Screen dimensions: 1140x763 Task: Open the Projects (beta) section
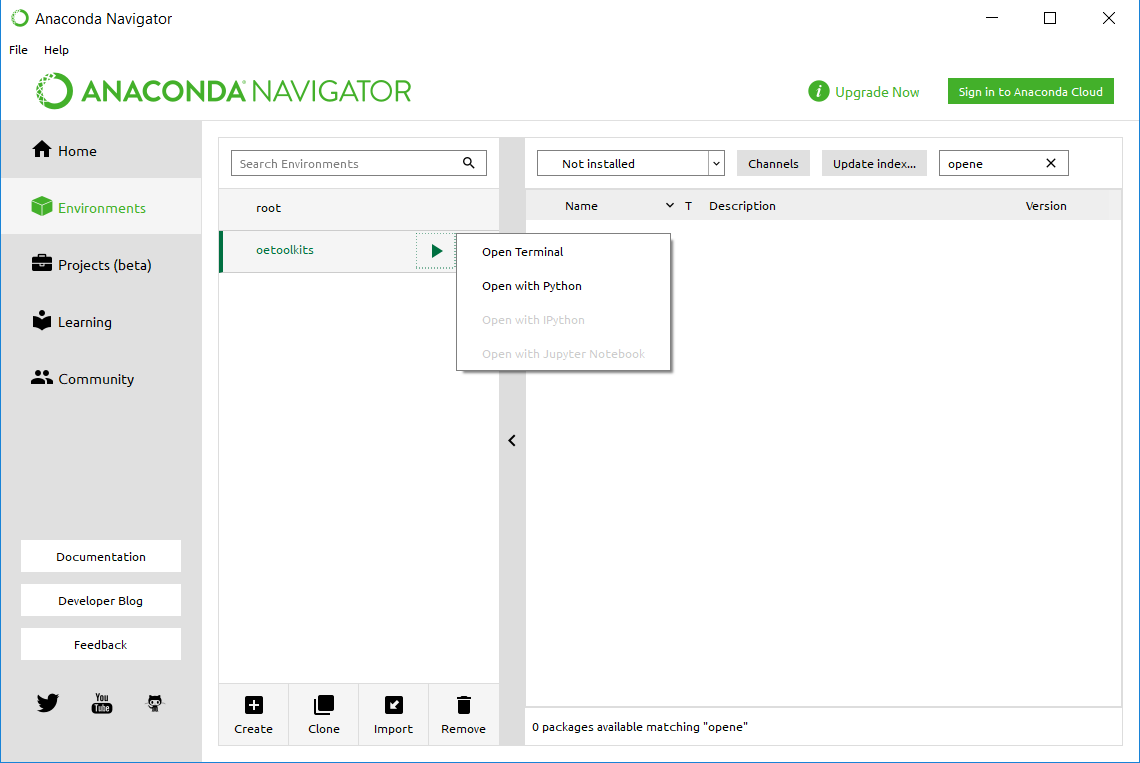click(x=101, y=265)
